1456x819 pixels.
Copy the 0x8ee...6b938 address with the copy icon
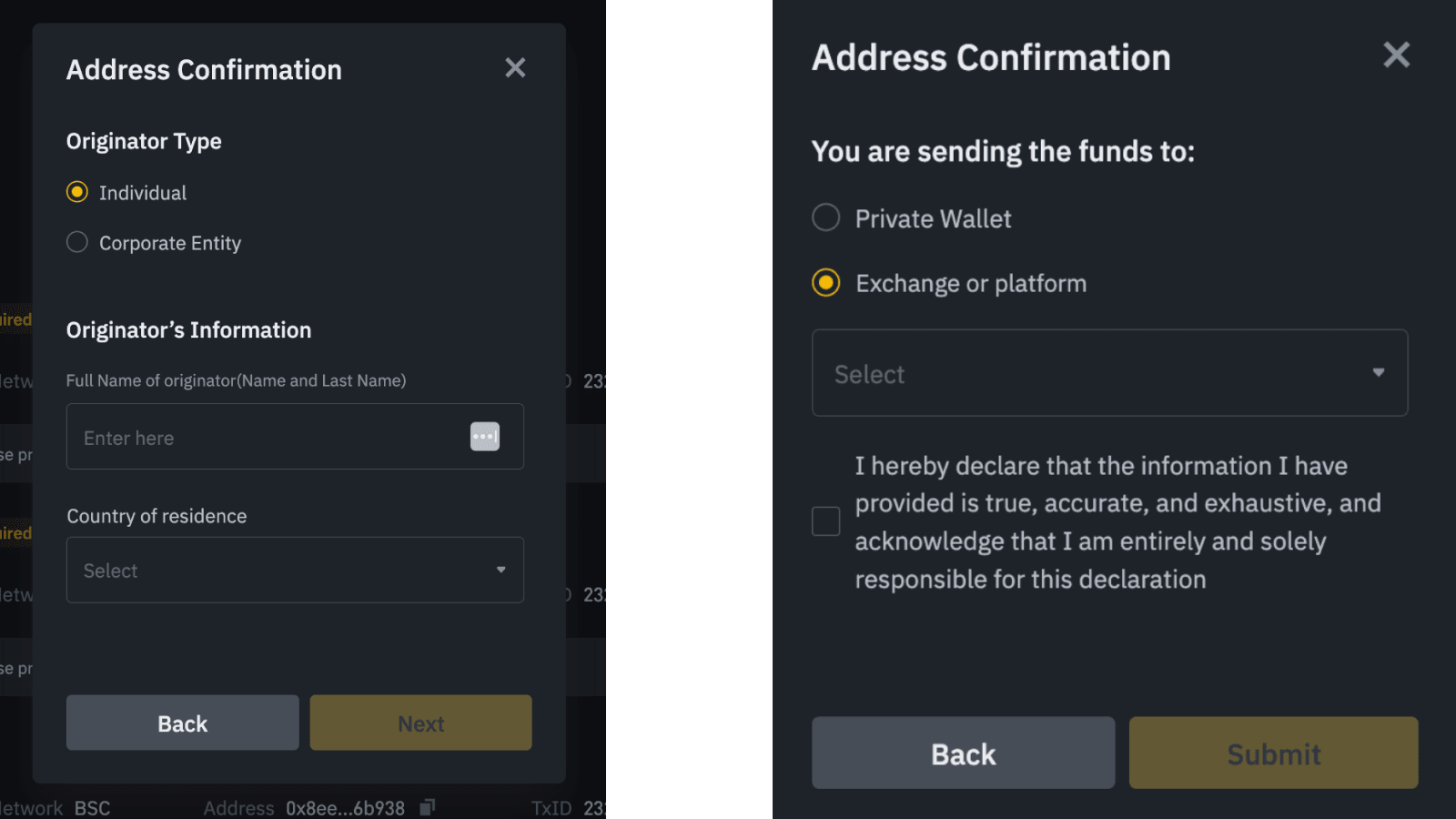click(428, 807)
